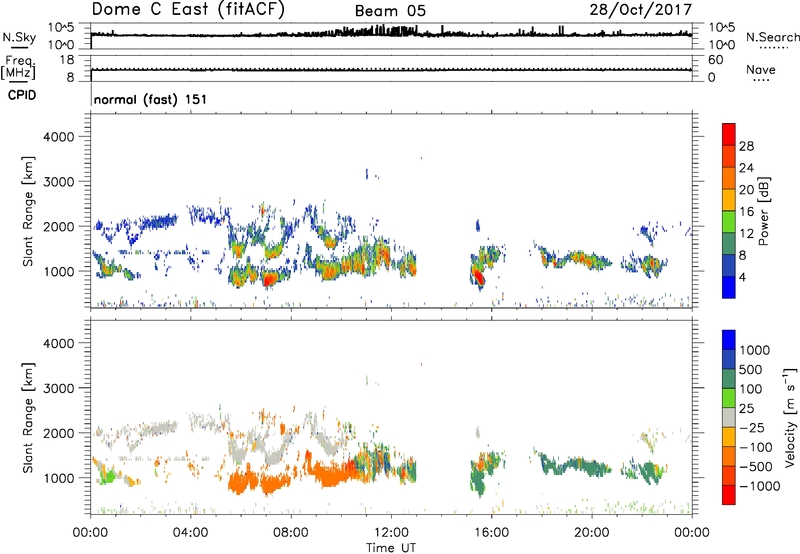Click the '3000' range tick in power panel
800x554 pixels.
[x=58, y=182]
